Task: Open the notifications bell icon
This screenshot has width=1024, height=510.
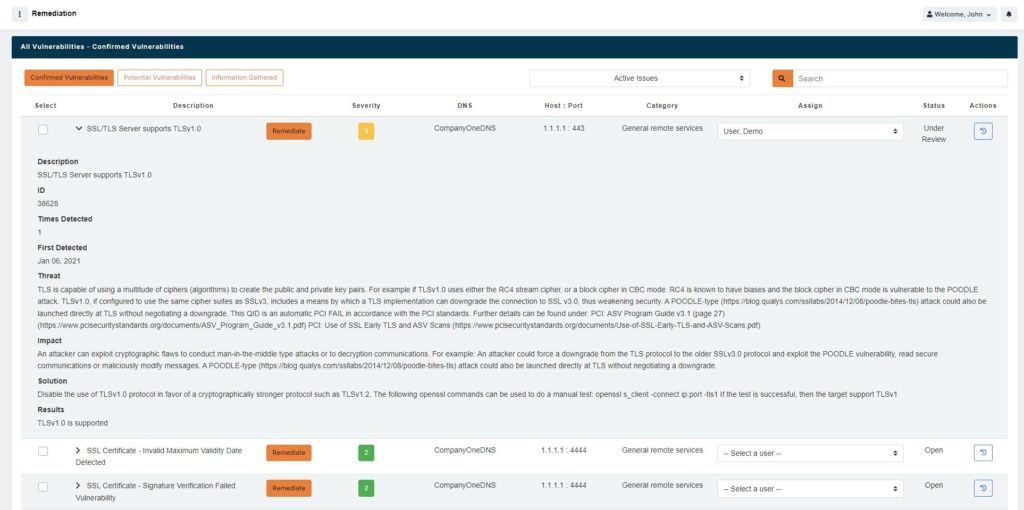Action: (1007, 14)
